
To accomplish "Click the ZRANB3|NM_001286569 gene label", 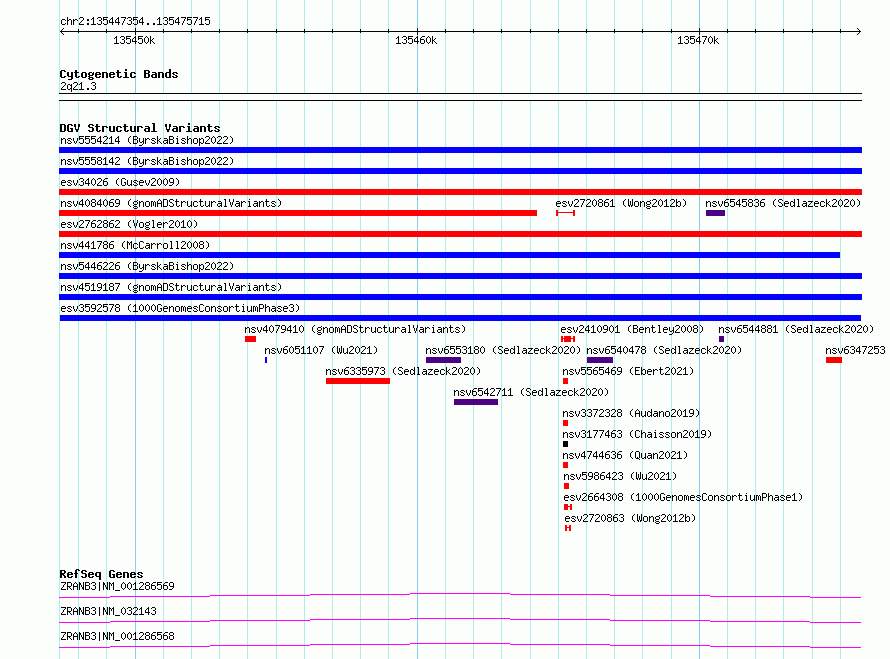I will 117,586.
